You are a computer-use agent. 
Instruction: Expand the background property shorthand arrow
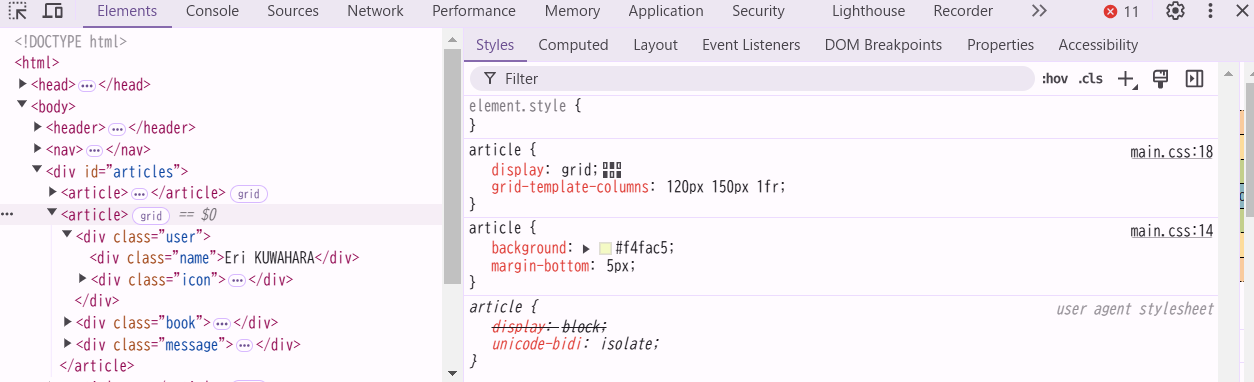tap(586, 248)
